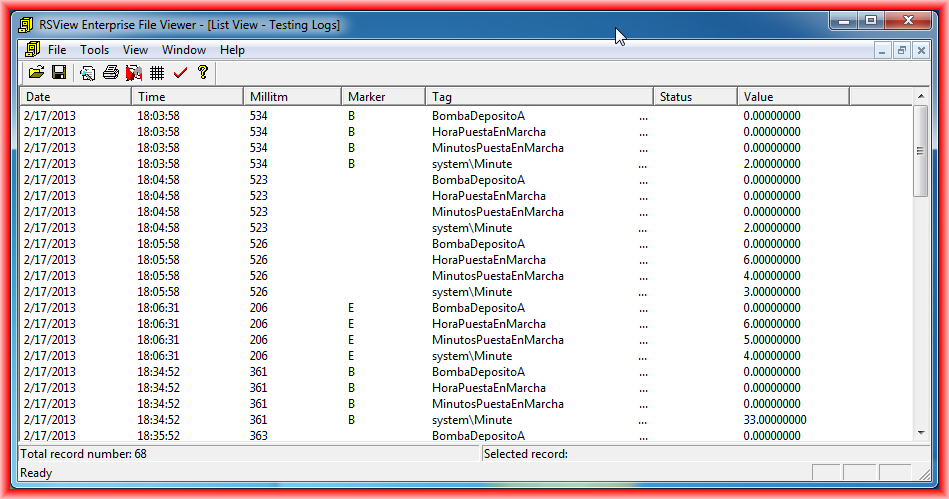This screenshot has height=499, width=949.
Task: Click the printer icon in toolbar
Action: [x=111, y=72]
